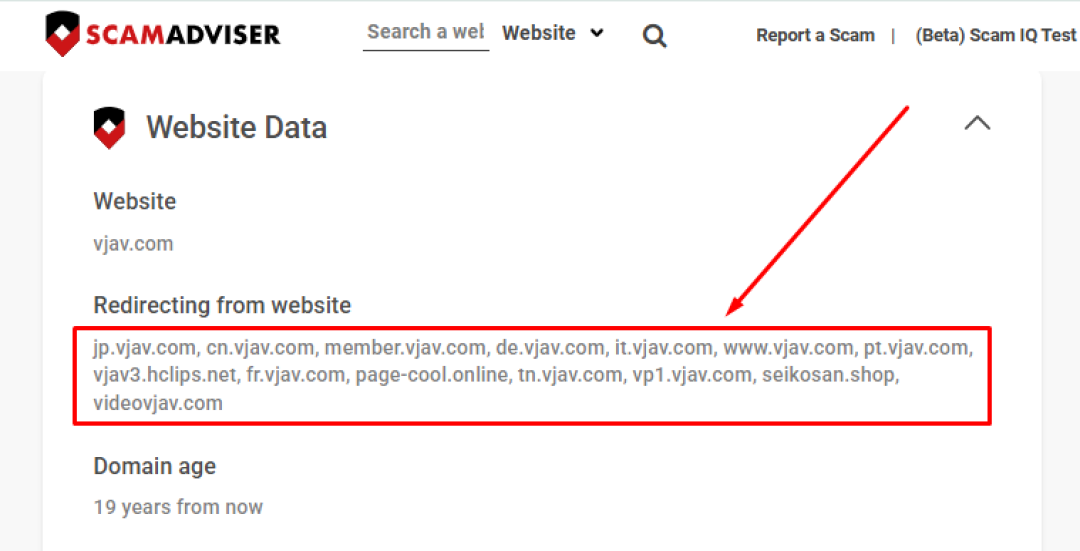The width and height of the screenshot is (1080, 551).
Task: Click the shield icon beside Website Data
Action: pos(109,128)
